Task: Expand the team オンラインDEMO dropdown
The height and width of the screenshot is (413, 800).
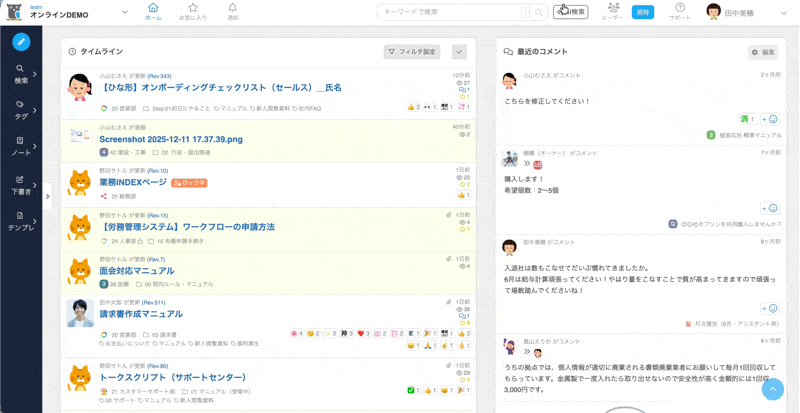Action: [x=125, y=13]
